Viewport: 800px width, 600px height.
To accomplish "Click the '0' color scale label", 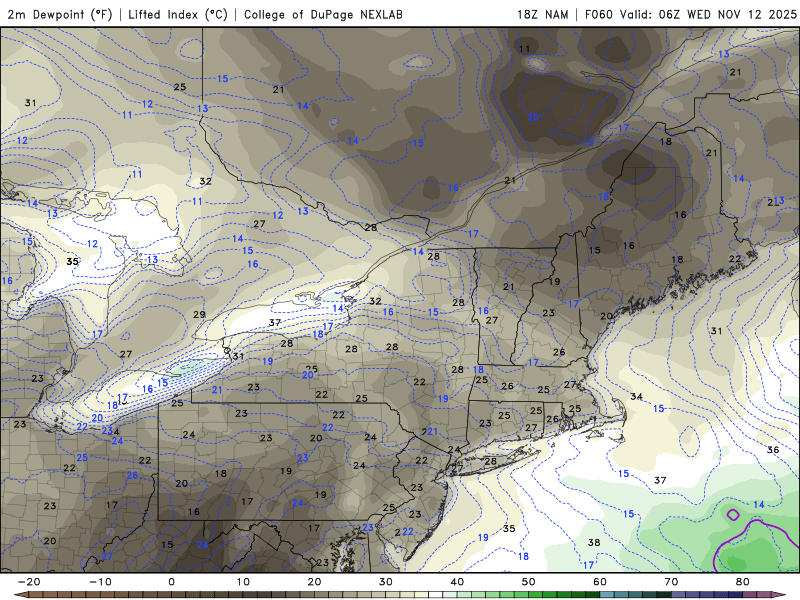I will 171,582.
